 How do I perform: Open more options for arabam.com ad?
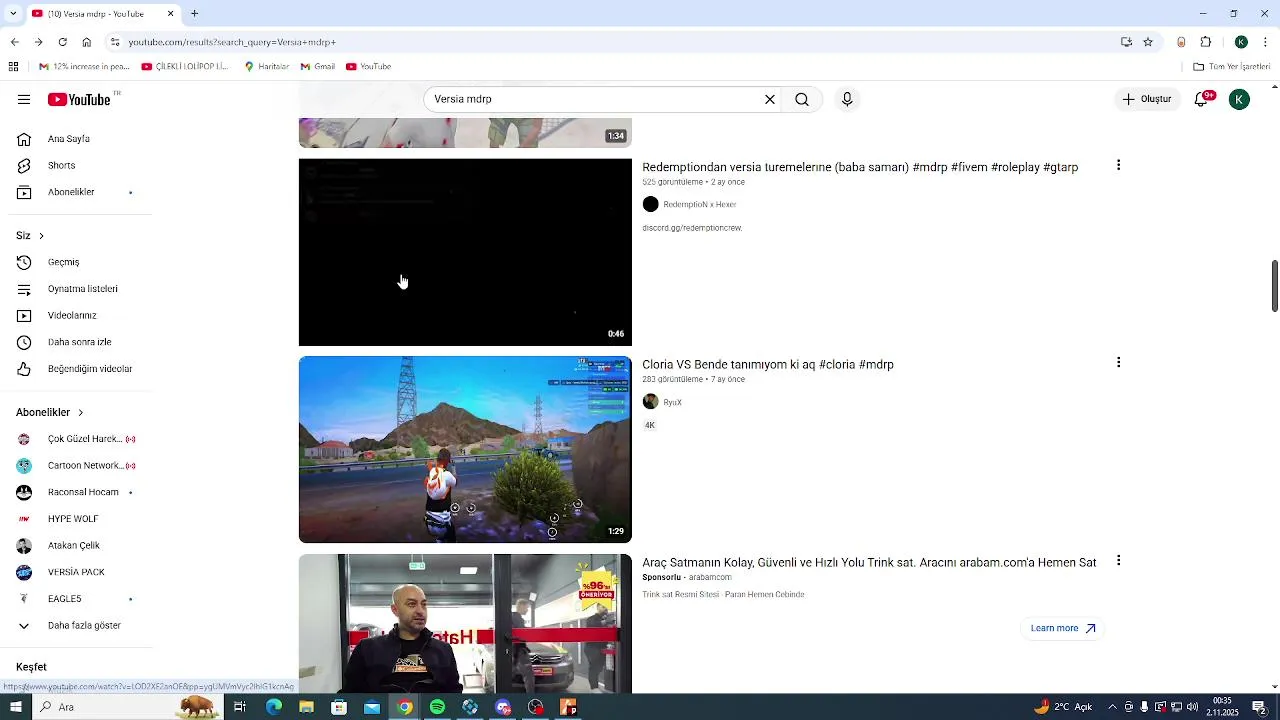pos(1118,560)
